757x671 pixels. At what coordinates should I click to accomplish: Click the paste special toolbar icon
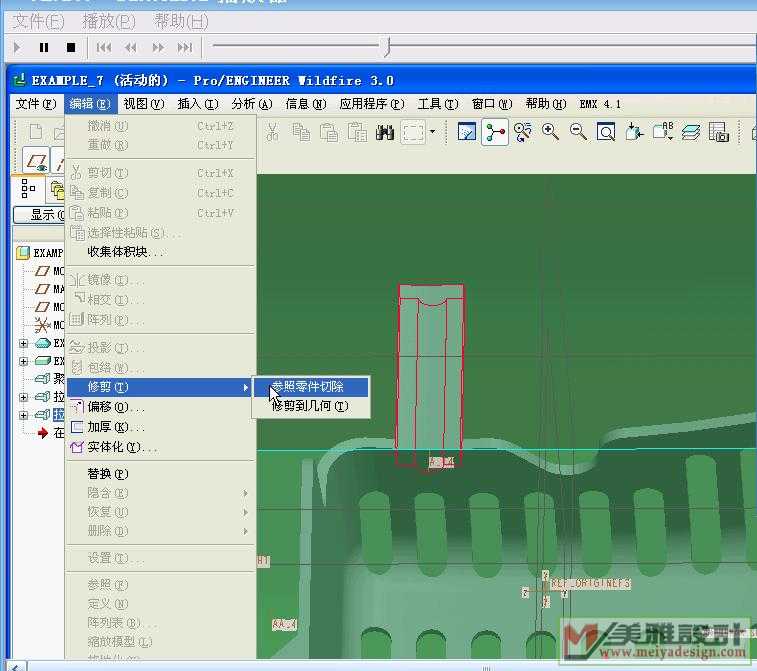tap(357, 132)
